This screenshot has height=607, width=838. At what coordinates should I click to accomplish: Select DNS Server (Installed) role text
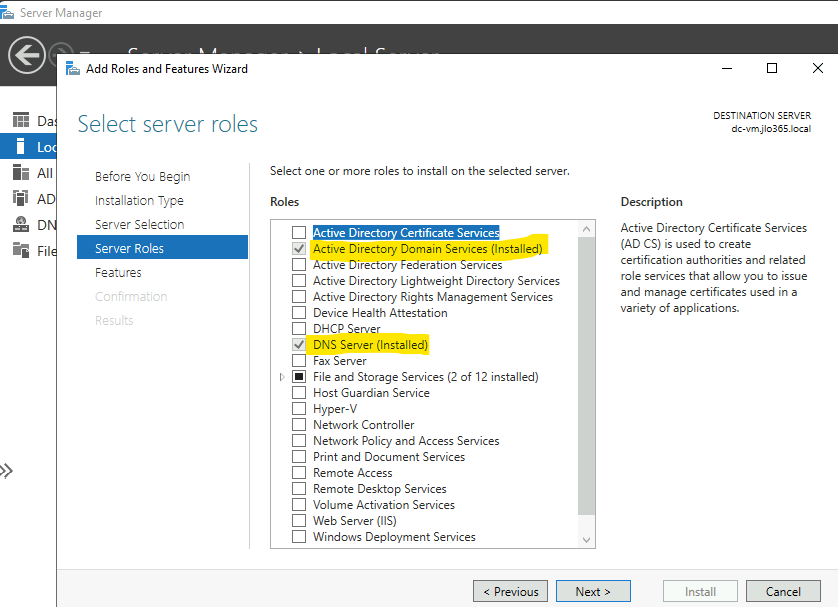click(370, 345)
